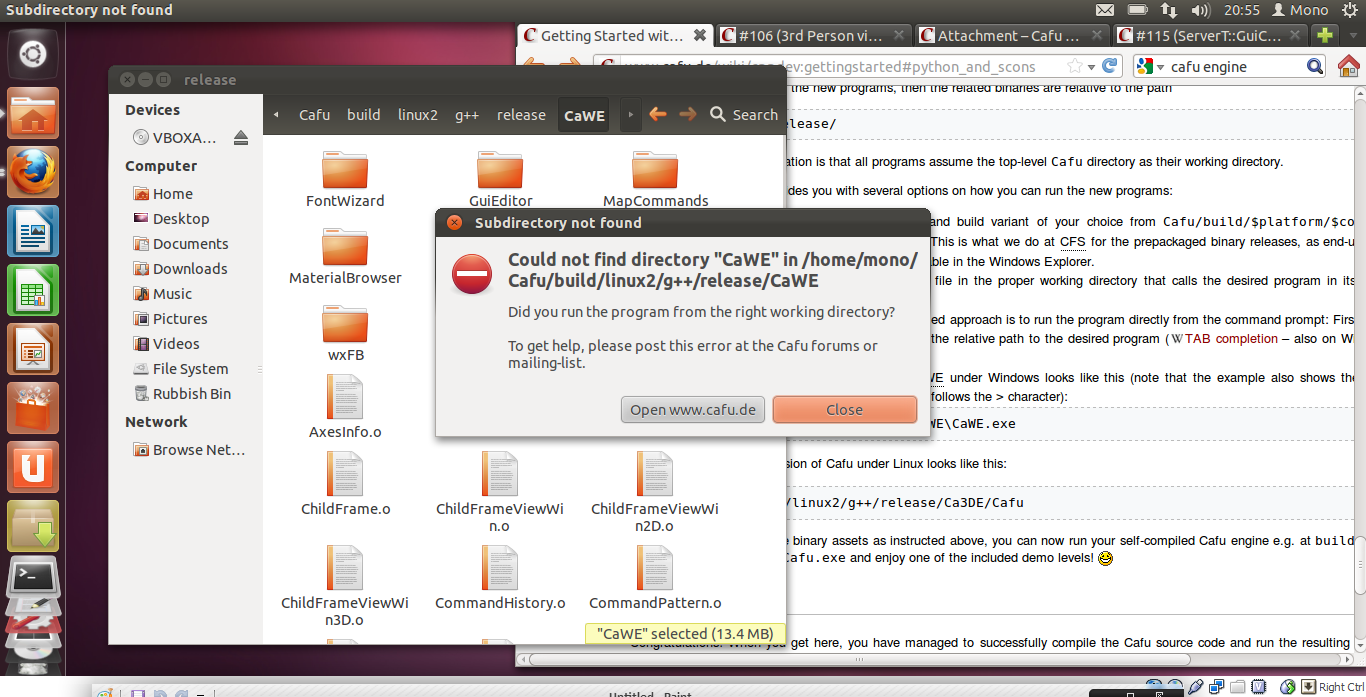This screenshot has height=697, width=1366.
Task: Select the ChildFrame.o file icon
Action: pyautogui.click(x=345, y=474)
